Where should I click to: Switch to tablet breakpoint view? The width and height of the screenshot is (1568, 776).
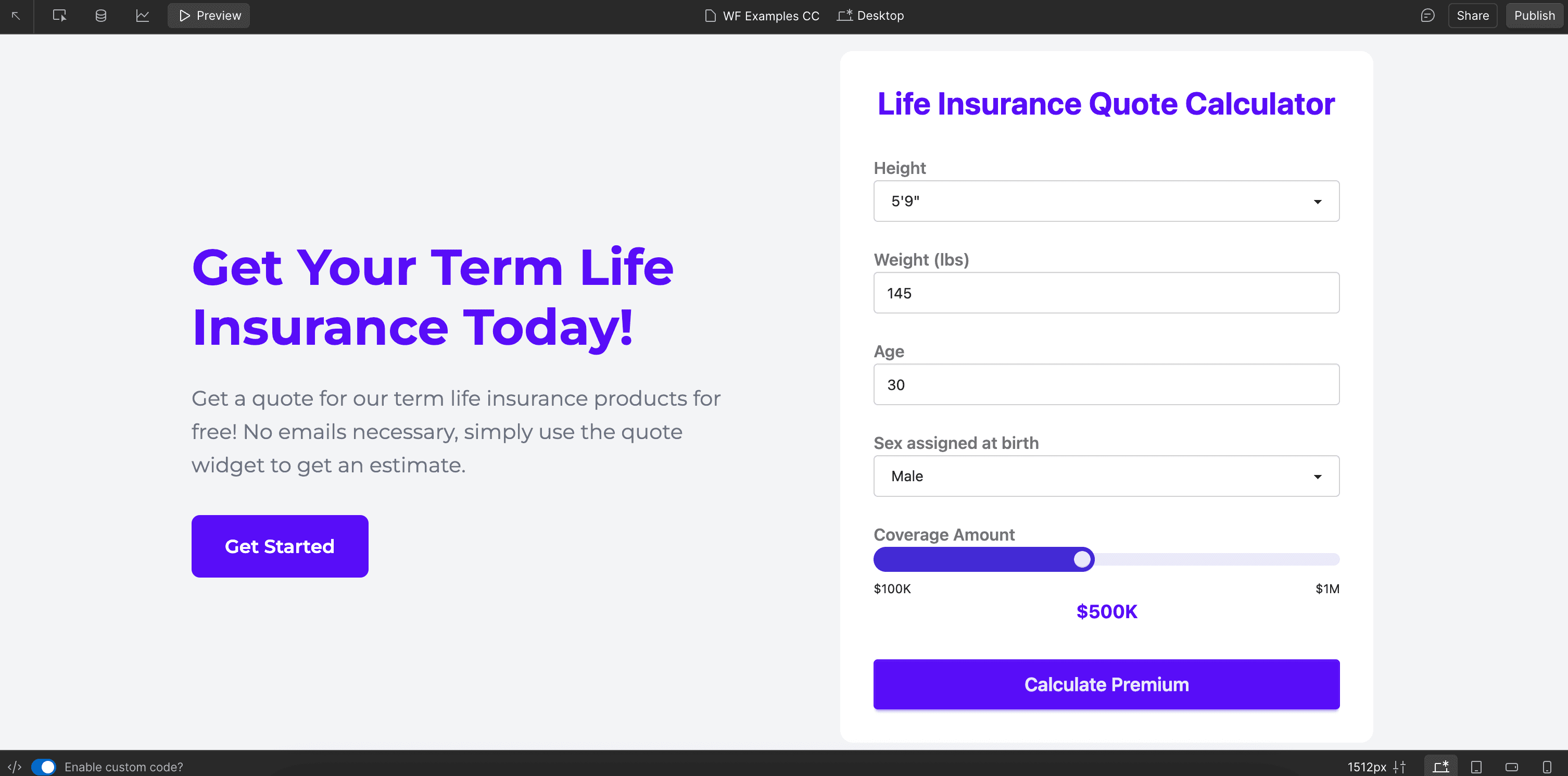pyautogui.click(x=1476, y=766)
